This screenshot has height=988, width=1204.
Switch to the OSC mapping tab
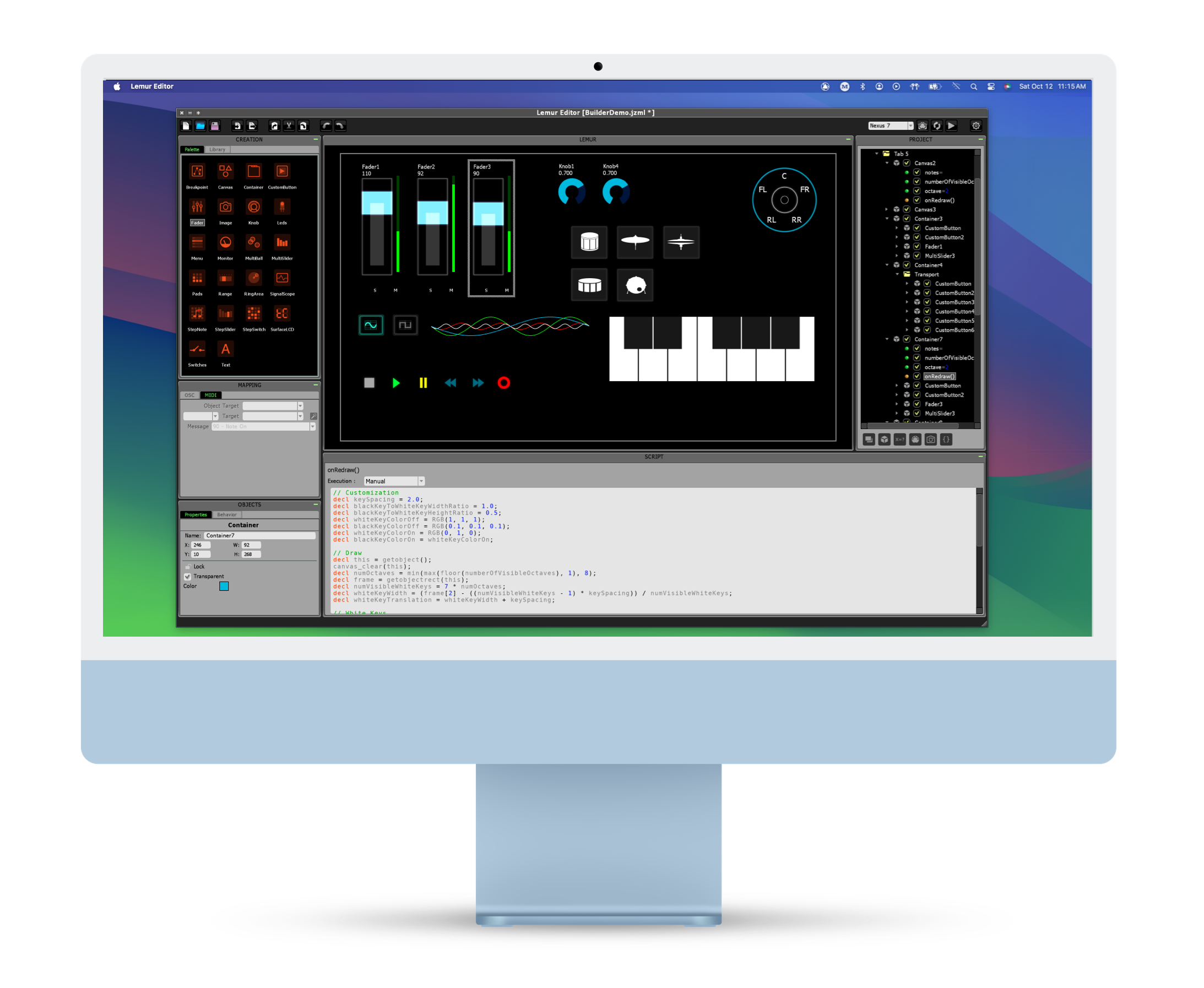pyautogui.click(x=189, y=395)
